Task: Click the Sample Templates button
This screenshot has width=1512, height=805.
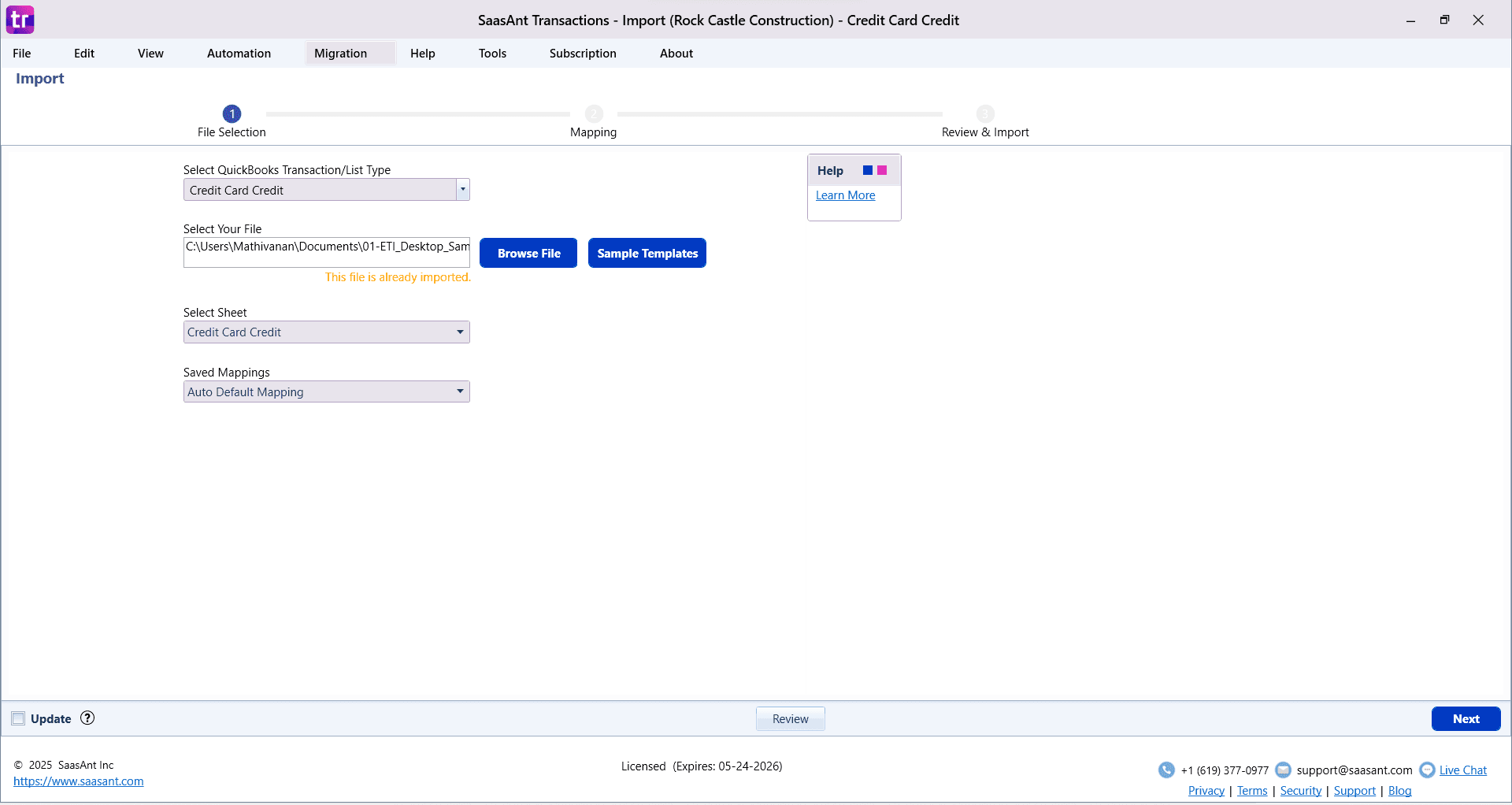Action: click(647, 253)
